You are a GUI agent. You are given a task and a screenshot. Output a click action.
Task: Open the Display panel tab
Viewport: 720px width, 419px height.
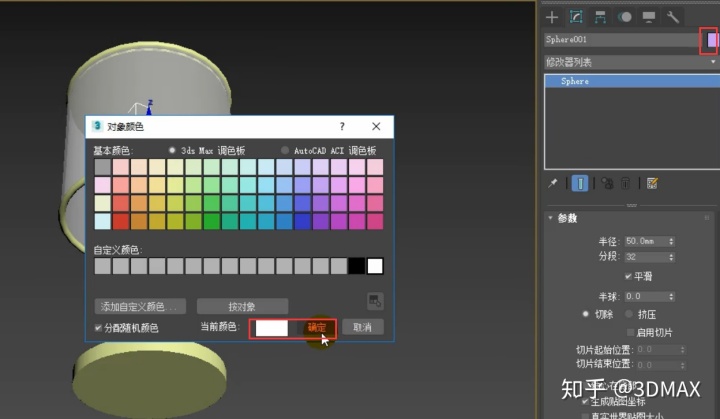tap(648, 17)
